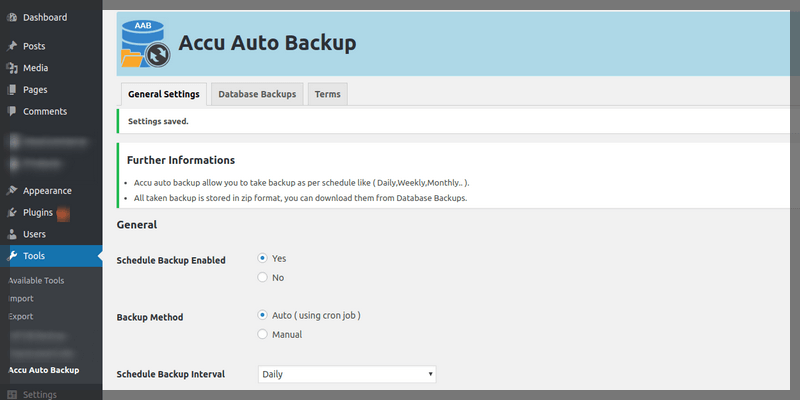Open Available Tools submenu link
The height and width of the screenshot is (400, 800).
[36, 280]
